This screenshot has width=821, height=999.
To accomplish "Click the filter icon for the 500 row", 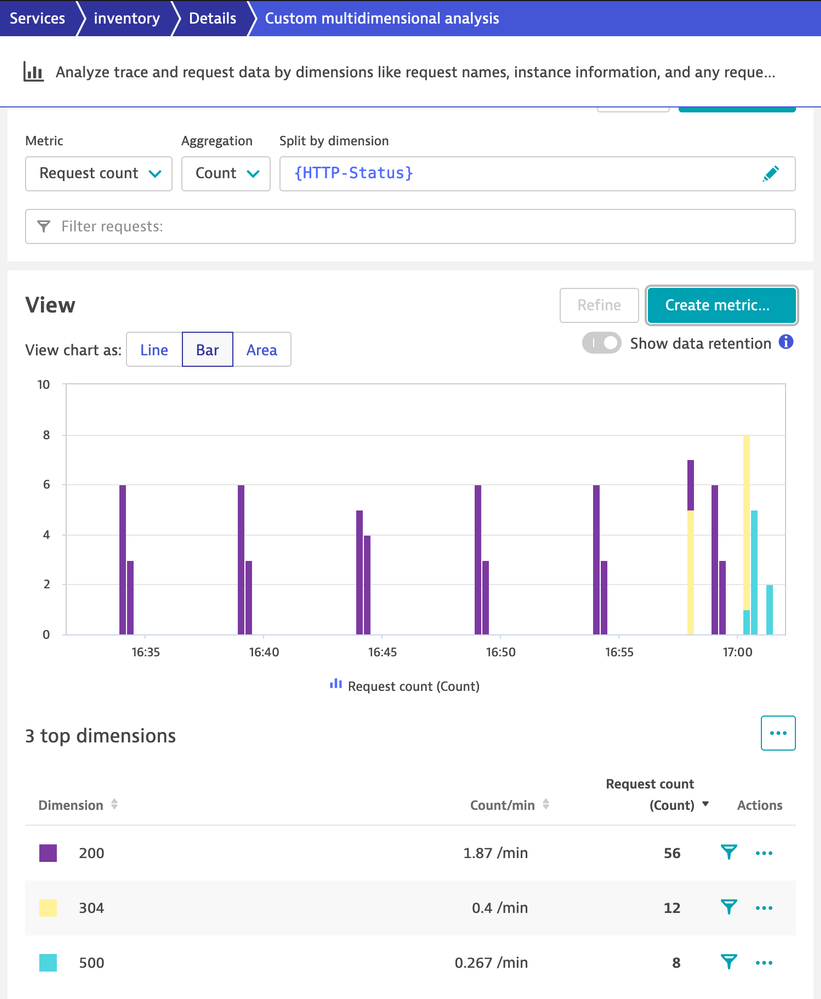I will (729, 963).
